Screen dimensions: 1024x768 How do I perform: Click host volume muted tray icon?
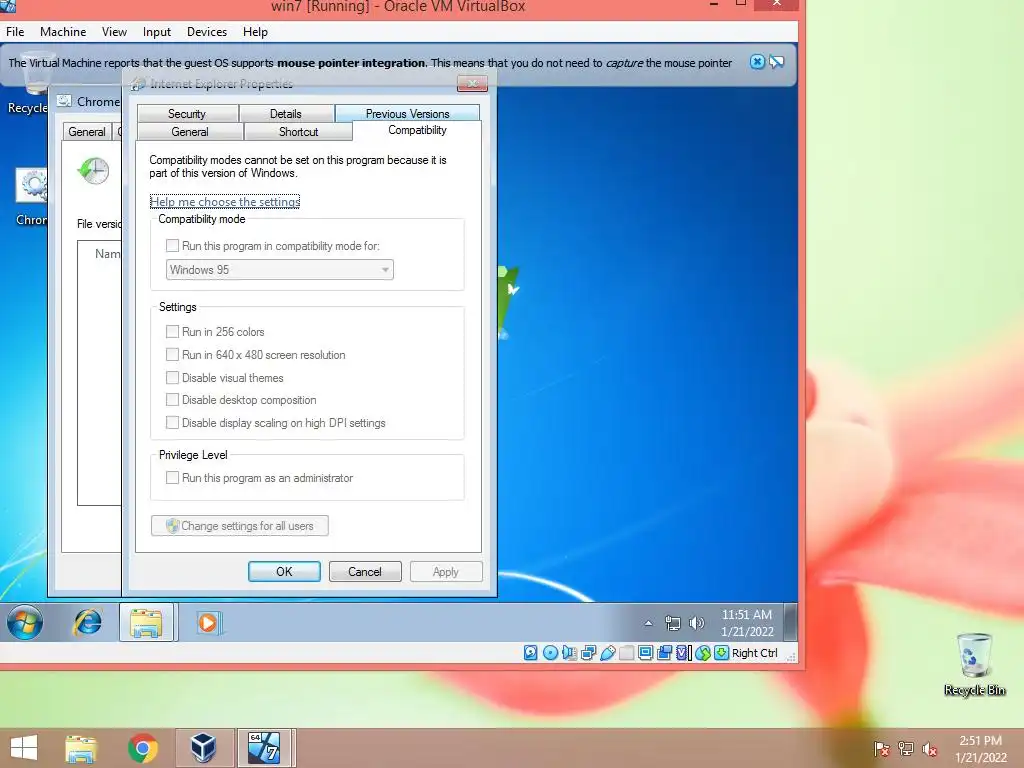(x=930, y=748)
